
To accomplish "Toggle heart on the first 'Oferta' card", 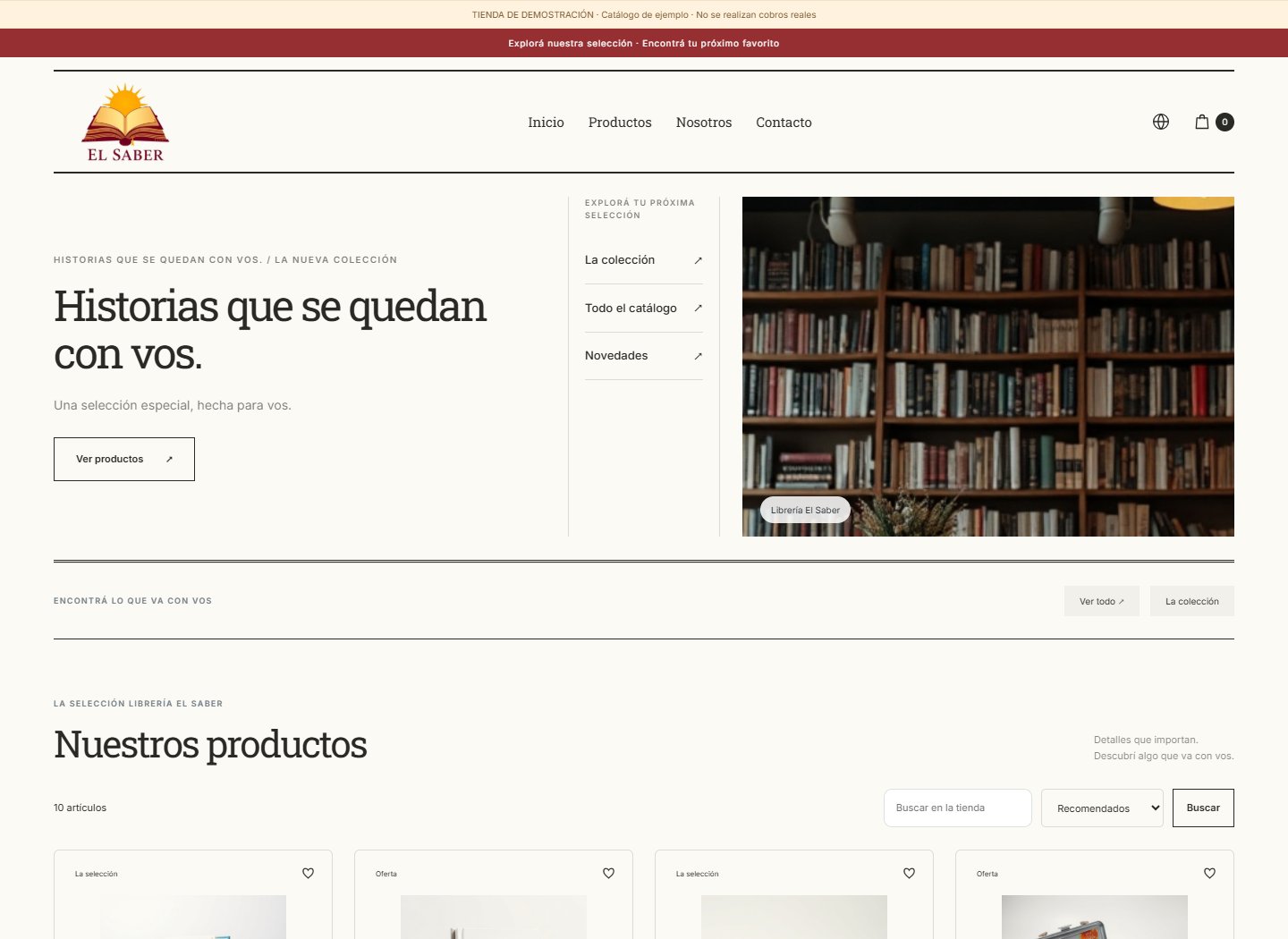I will click(608, 873).
